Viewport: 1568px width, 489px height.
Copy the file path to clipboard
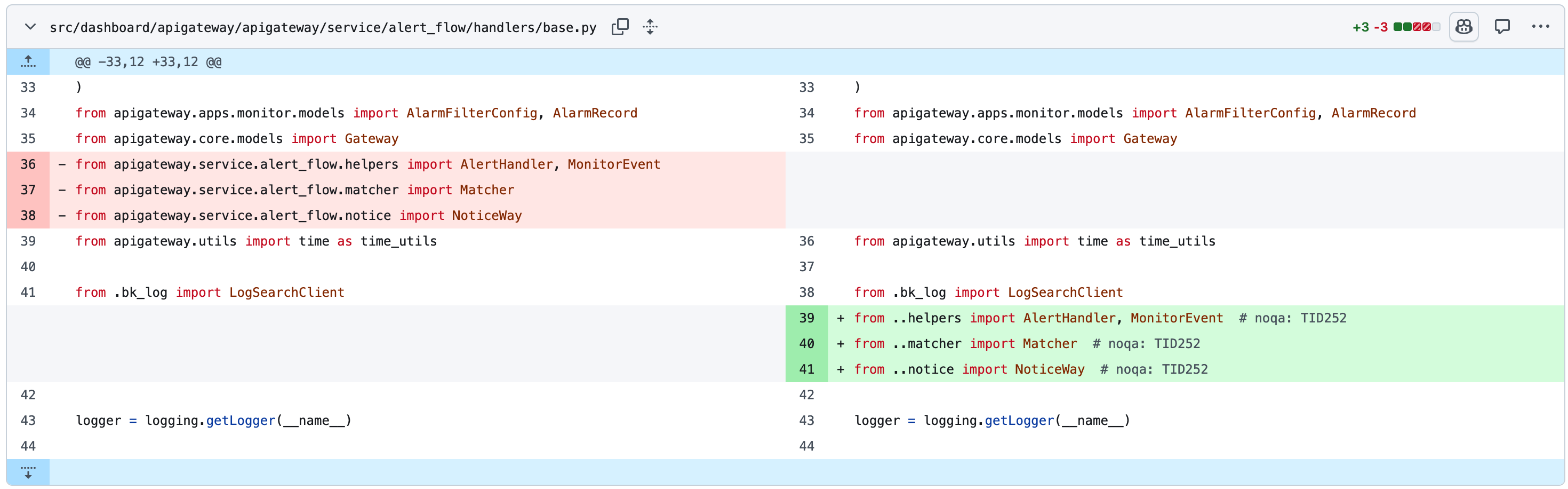(x=620, y=27)
